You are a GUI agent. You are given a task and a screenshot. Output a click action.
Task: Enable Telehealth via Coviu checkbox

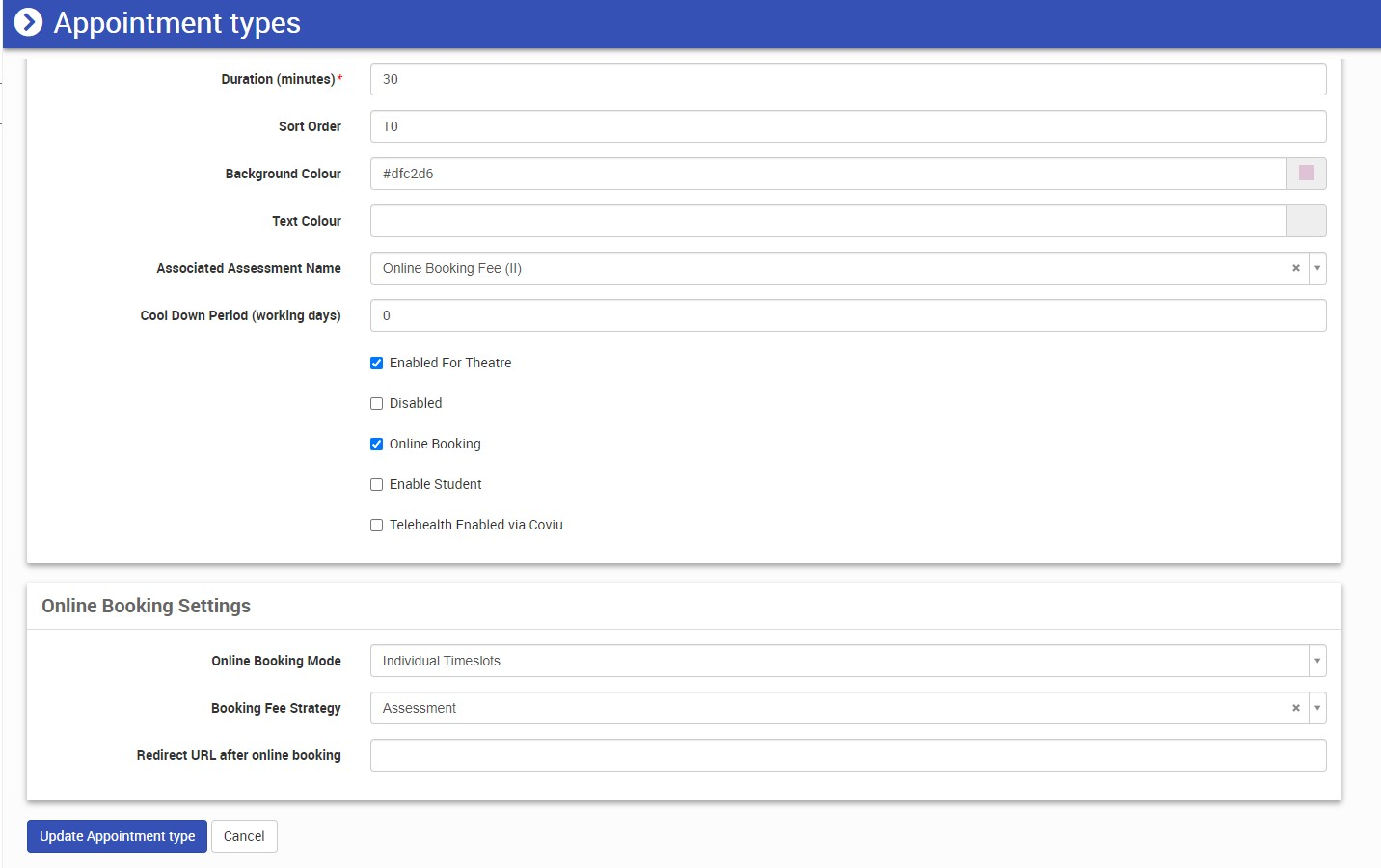coord(377,526)
